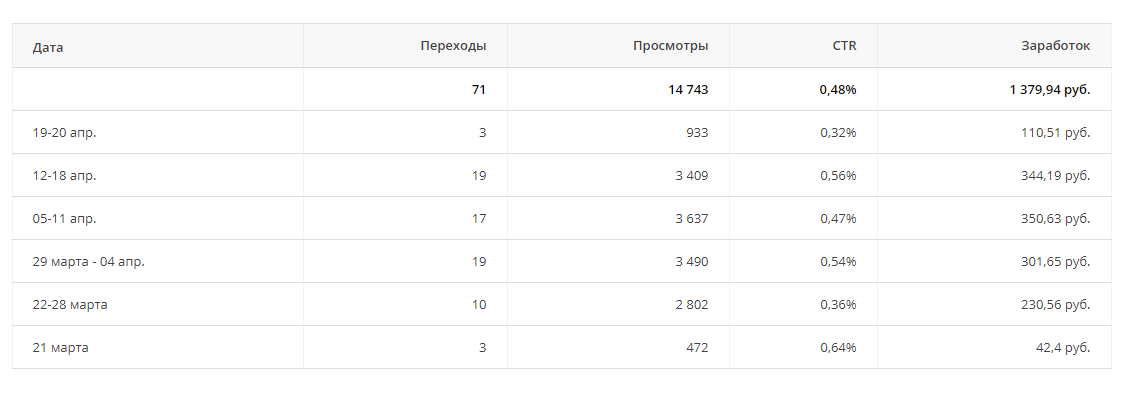The width and height of the screenshot is (1125, 403).
Task: Select the 12-18 апр. date row
Action: (65, 176)
